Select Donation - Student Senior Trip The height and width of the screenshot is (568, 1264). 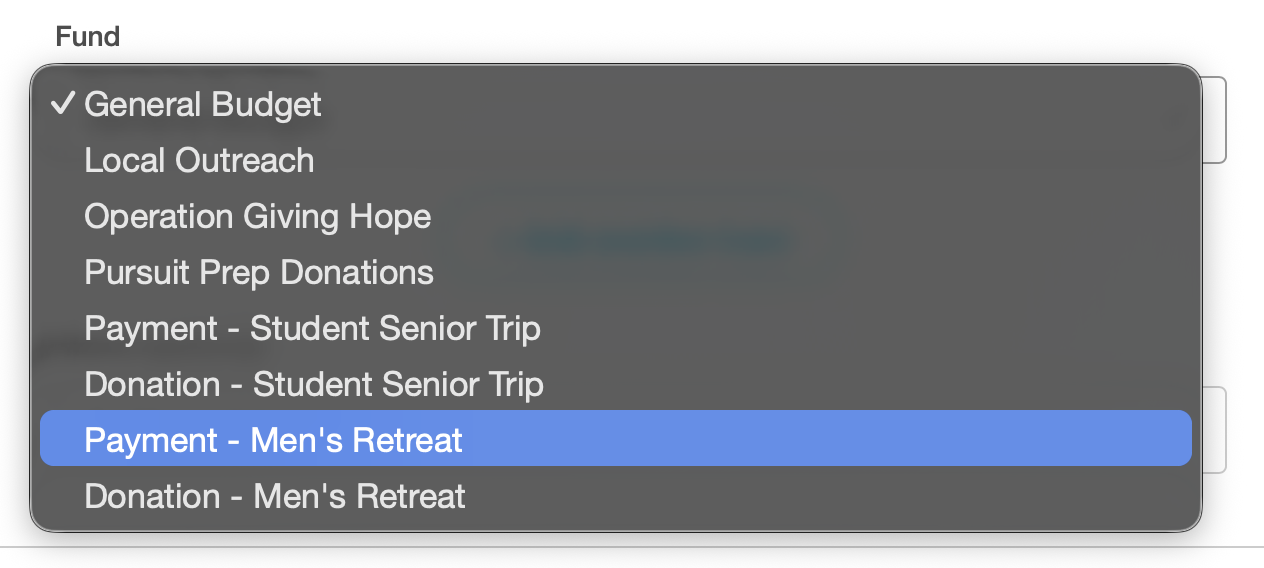tap(314, 385)
